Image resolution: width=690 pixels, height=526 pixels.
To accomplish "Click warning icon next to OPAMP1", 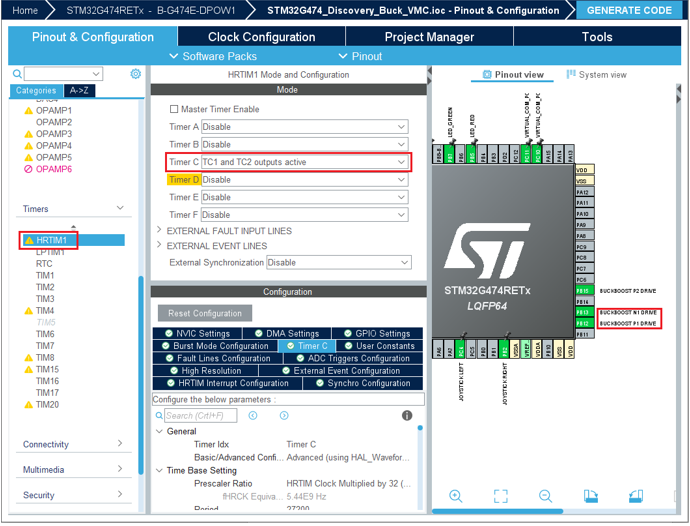I will (x=29, y=110).
